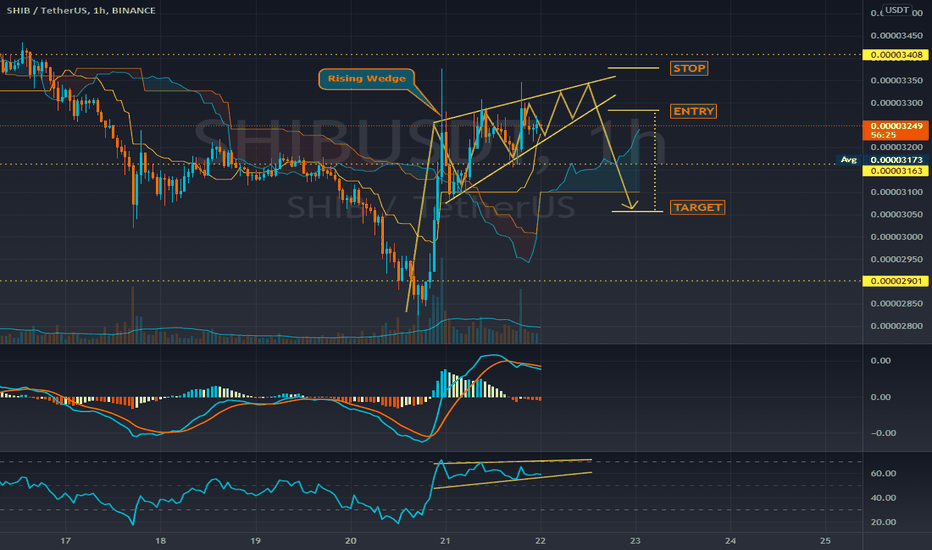Click date 24 on the time axis
Image resolution: width=932 pixels, height=550 pixels.
731,540
